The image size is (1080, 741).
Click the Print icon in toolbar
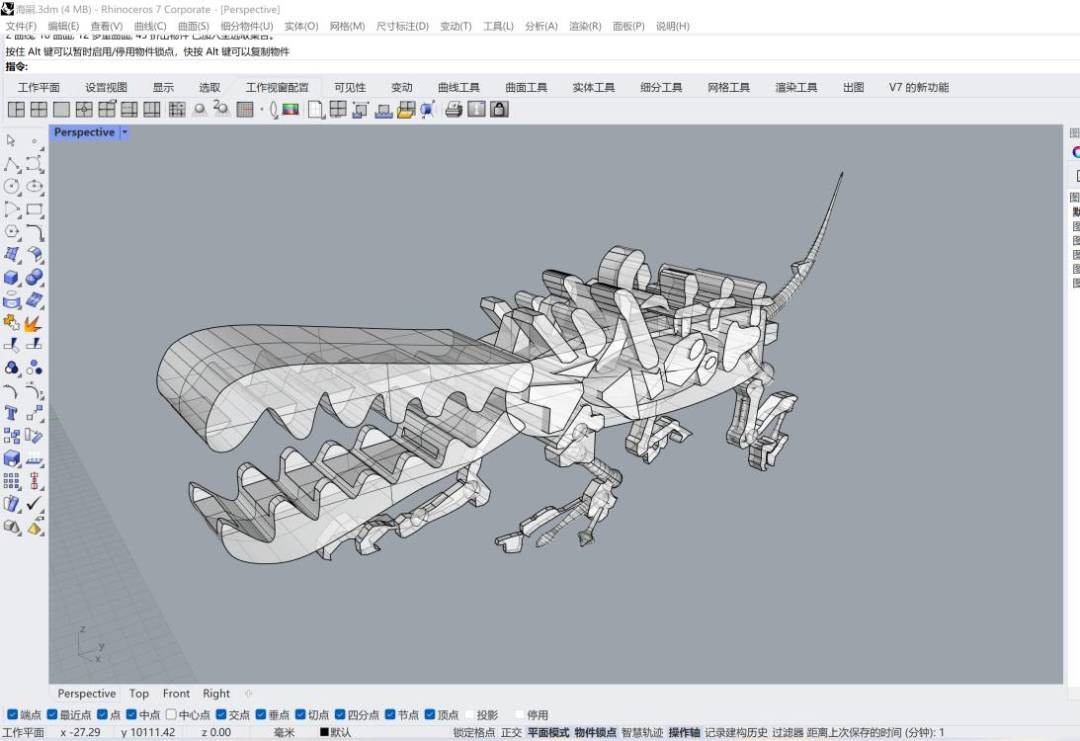(453, 109)
